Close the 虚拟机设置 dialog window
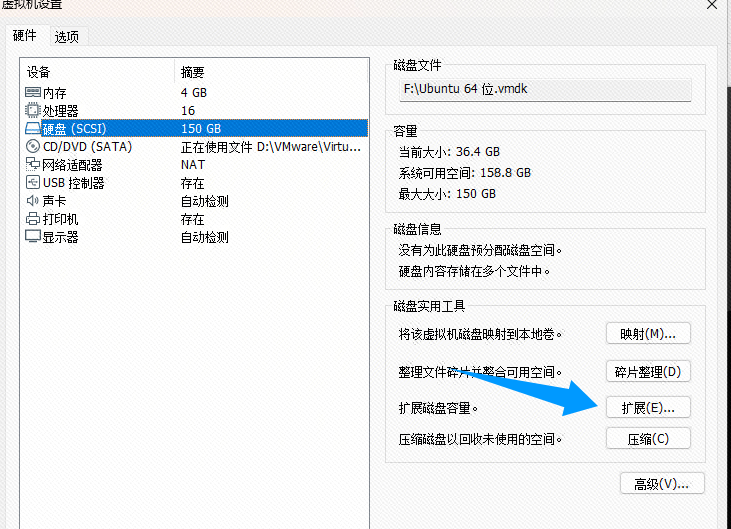Screen dimensions: 731x529 click(712, 5)
